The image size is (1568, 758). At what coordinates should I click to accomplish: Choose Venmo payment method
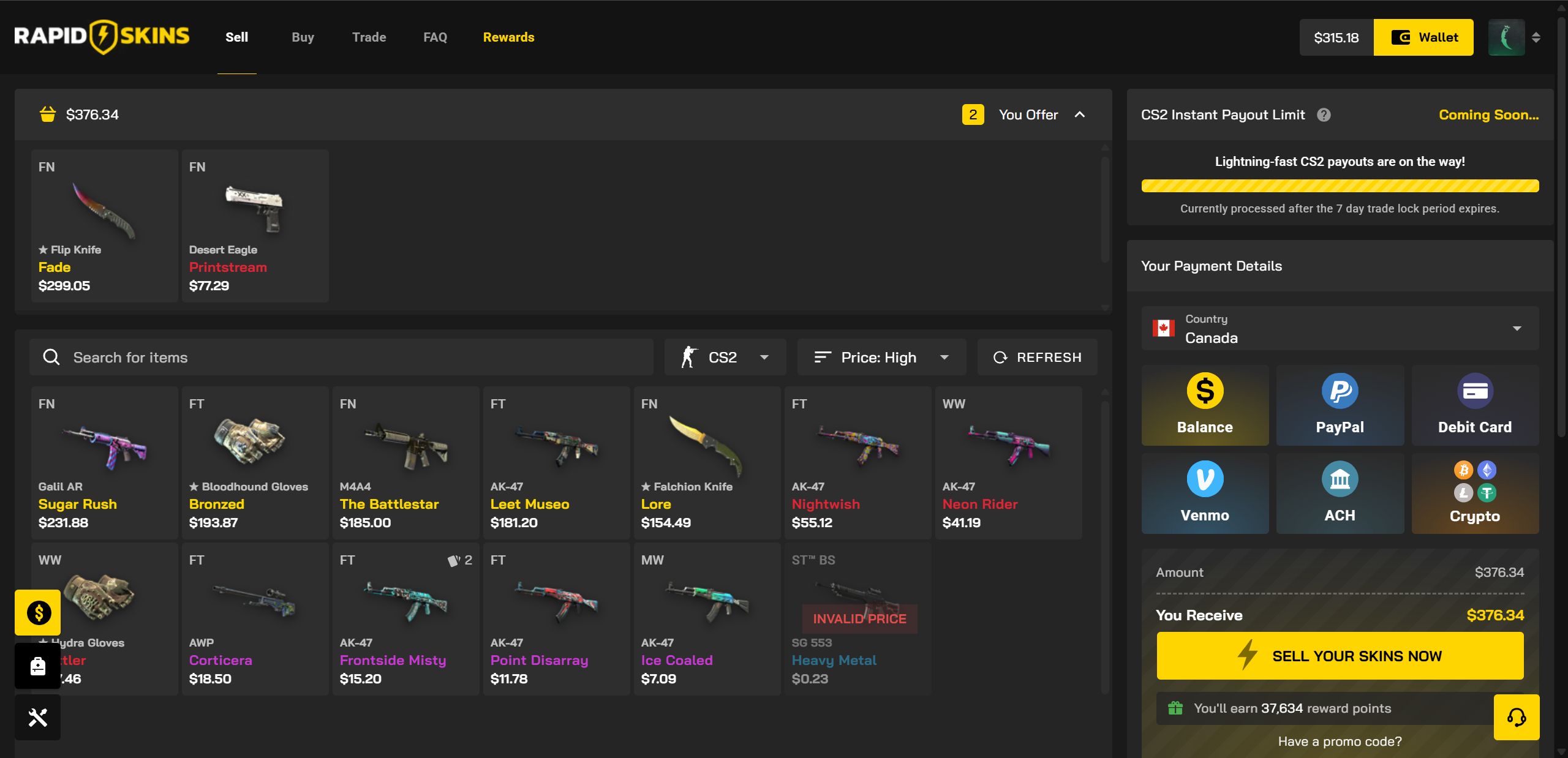tap(1205, 493)
